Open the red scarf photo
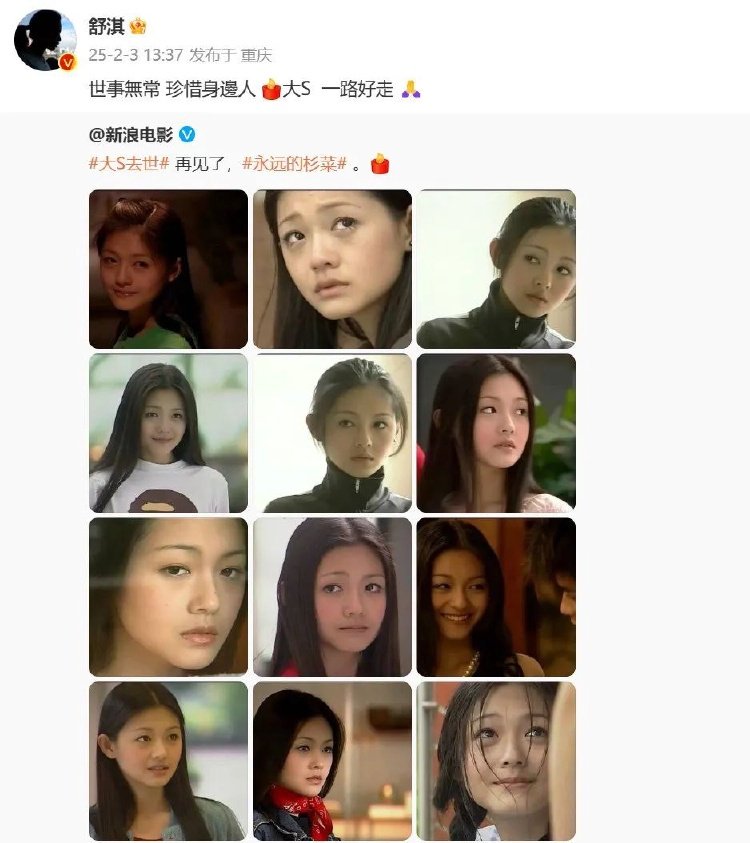The image size is (750, 843). pos(332,761)
